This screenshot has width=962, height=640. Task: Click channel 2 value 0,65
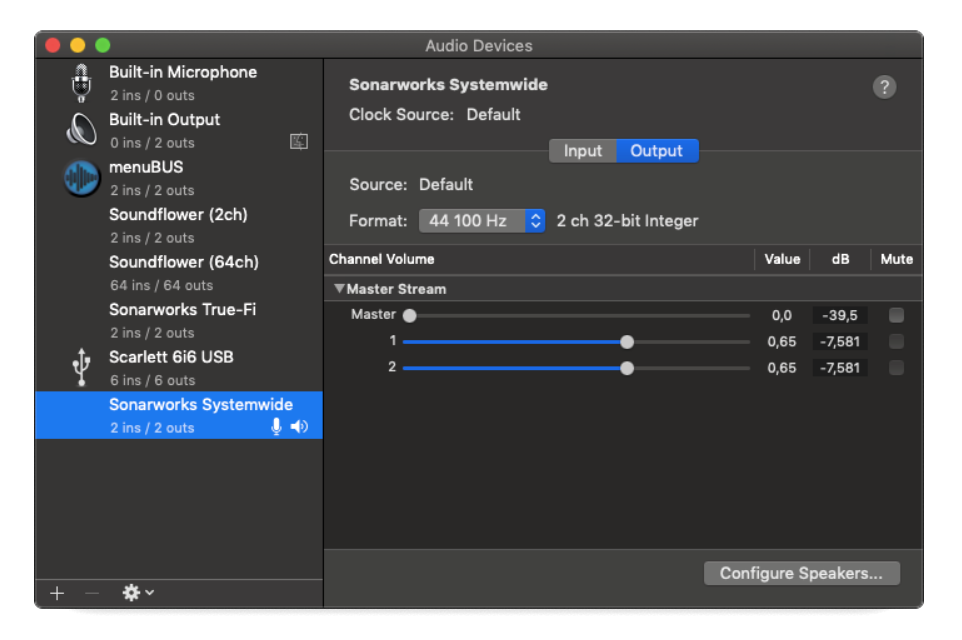click(x=782, y=368)
